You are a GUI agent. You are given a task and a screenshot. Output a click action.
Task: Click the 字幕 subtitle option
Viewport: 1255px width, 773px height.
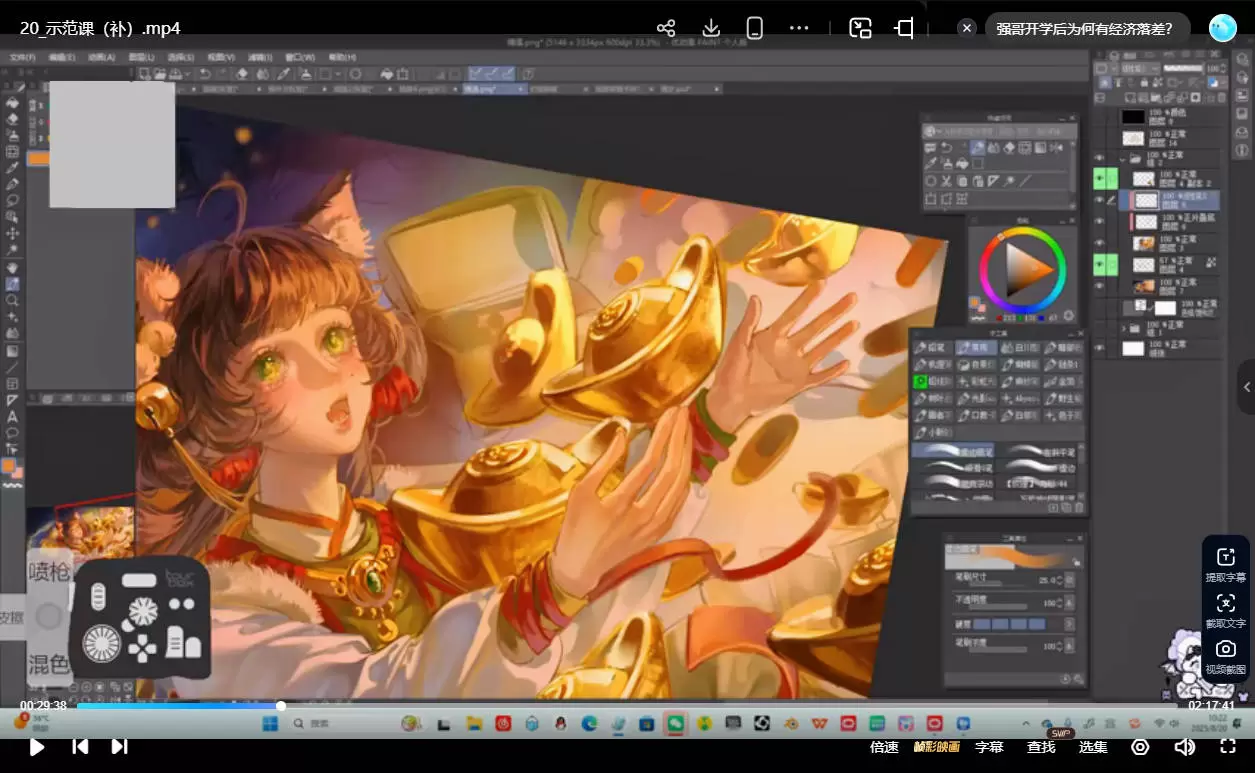point(989,747)
